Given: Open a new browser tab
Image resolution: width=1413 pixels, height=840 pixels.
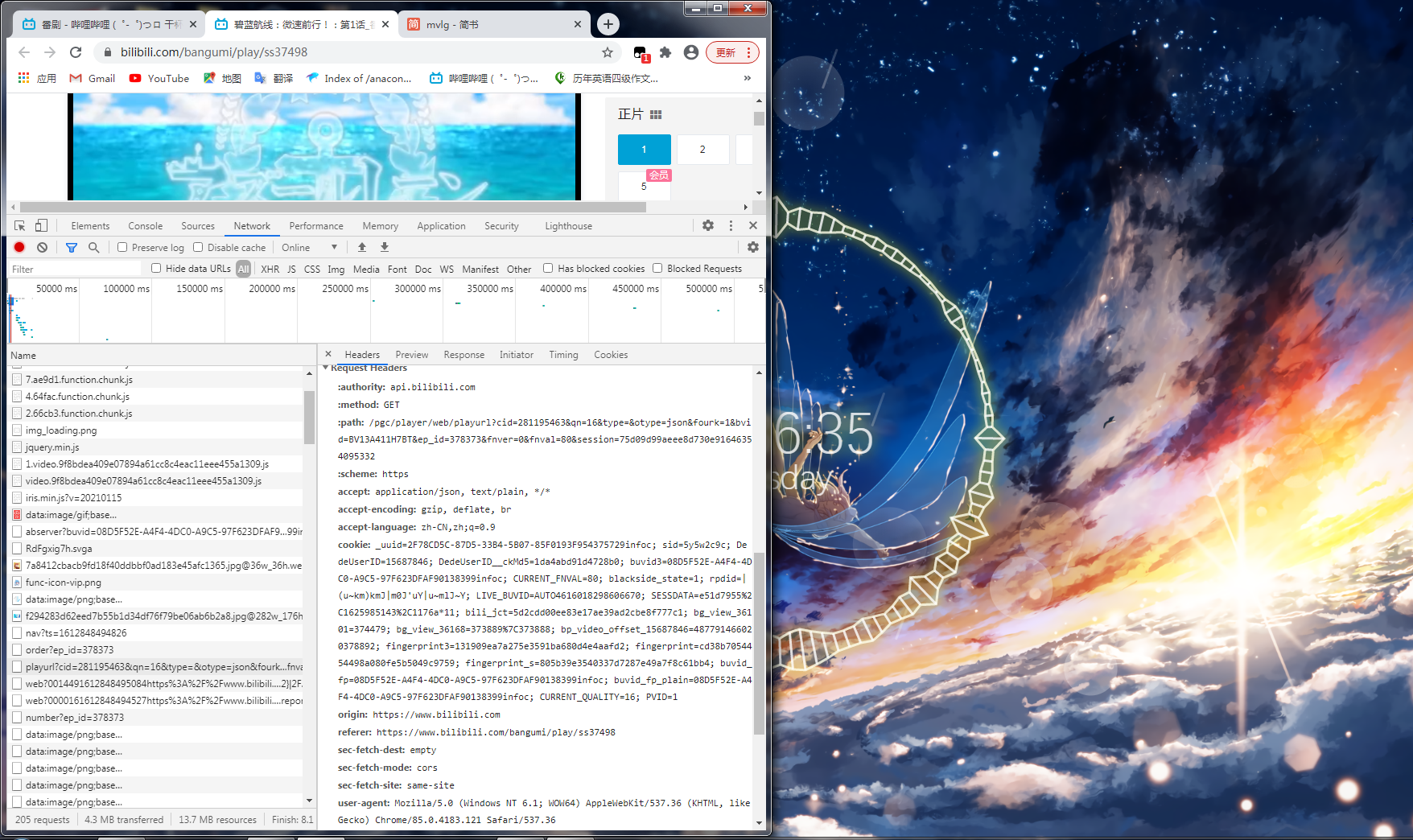Looking at the screenshot, I should [x=608, y=24].
